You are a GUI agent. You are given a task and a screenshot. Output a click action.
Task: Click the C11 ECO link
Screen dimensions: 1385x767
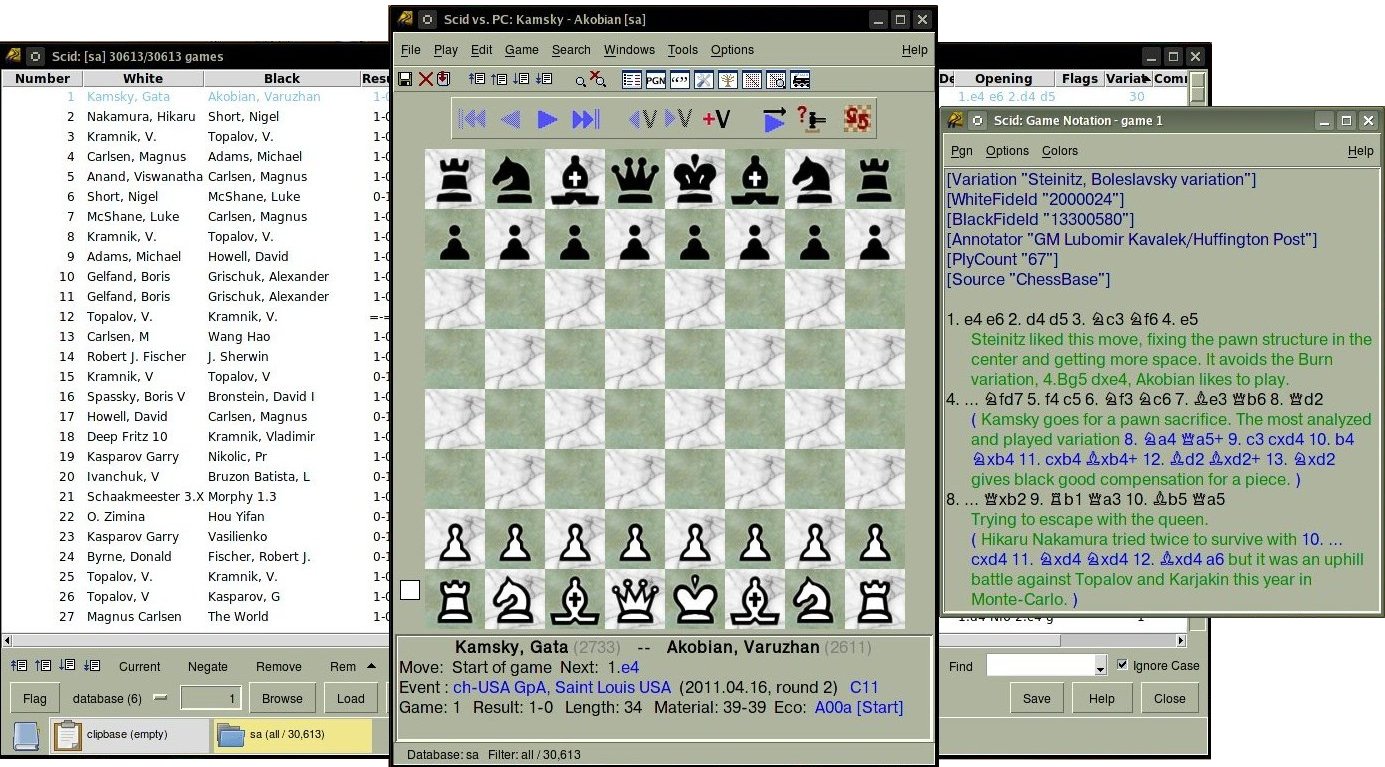pyautogui.click(x=864, y=687)
